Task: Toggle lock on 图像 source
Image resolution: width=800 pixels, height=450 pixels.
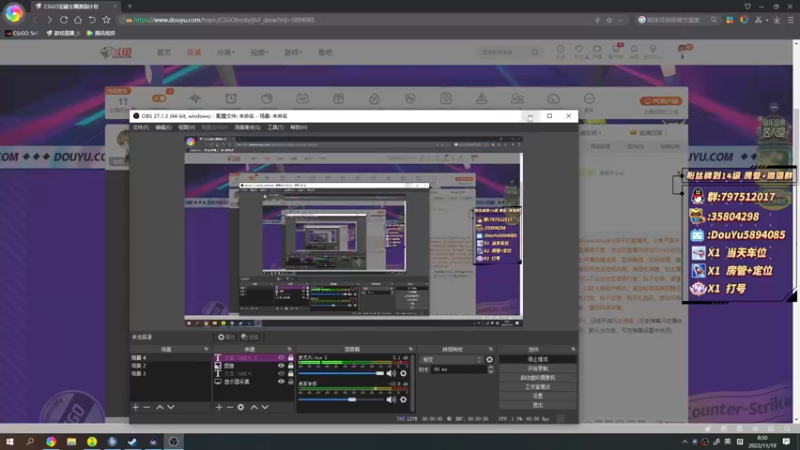Action: pyautogui.click(x=291, y=366)
